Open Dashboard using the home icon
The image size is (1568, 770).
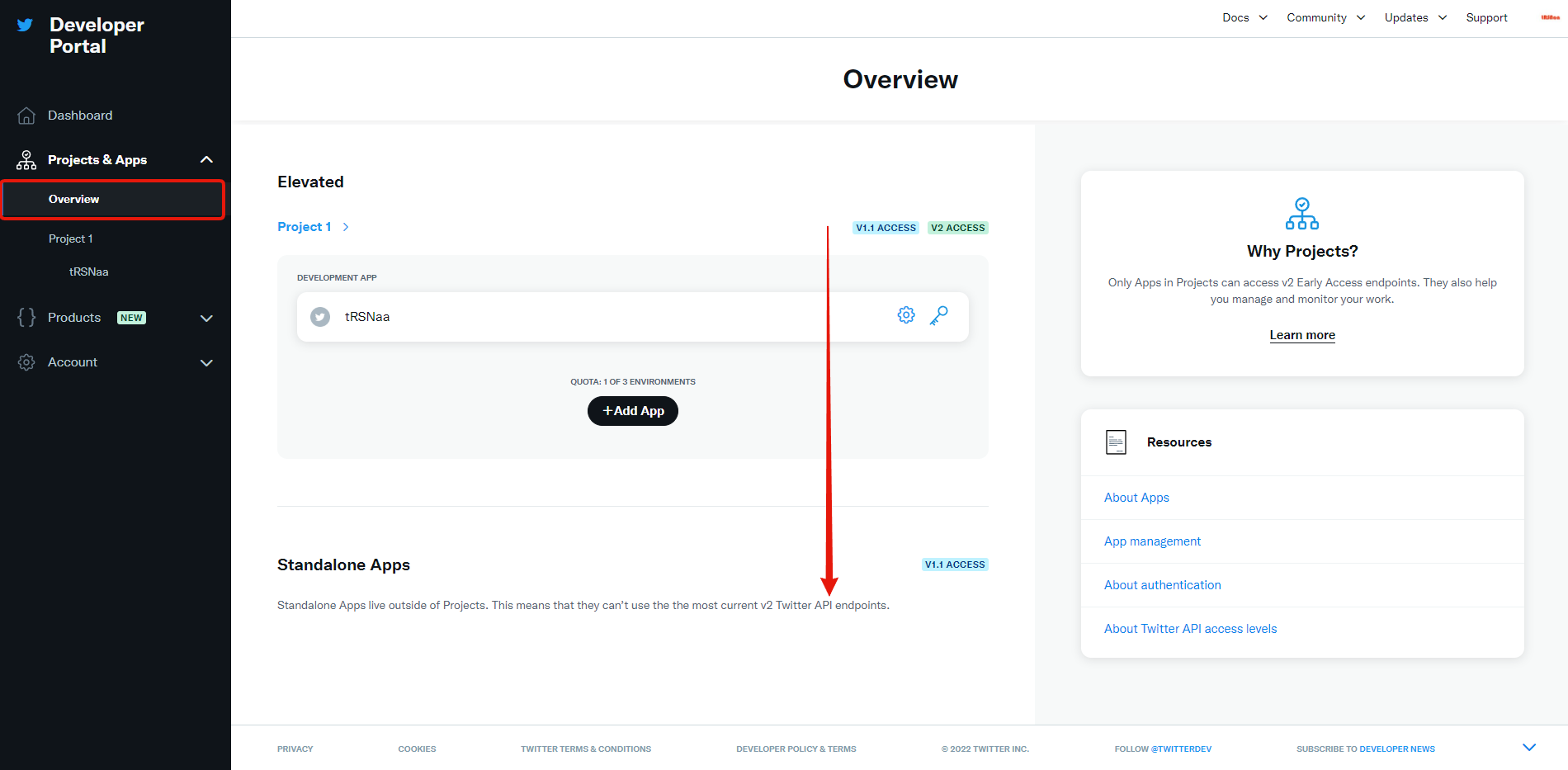coord(26,115)
